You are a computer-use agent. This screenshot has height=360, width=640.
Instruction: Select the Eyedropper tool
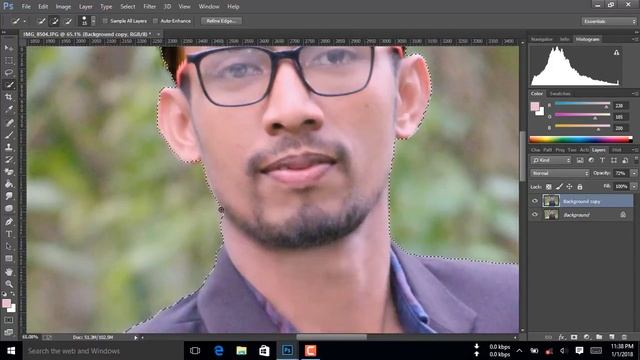9,109
